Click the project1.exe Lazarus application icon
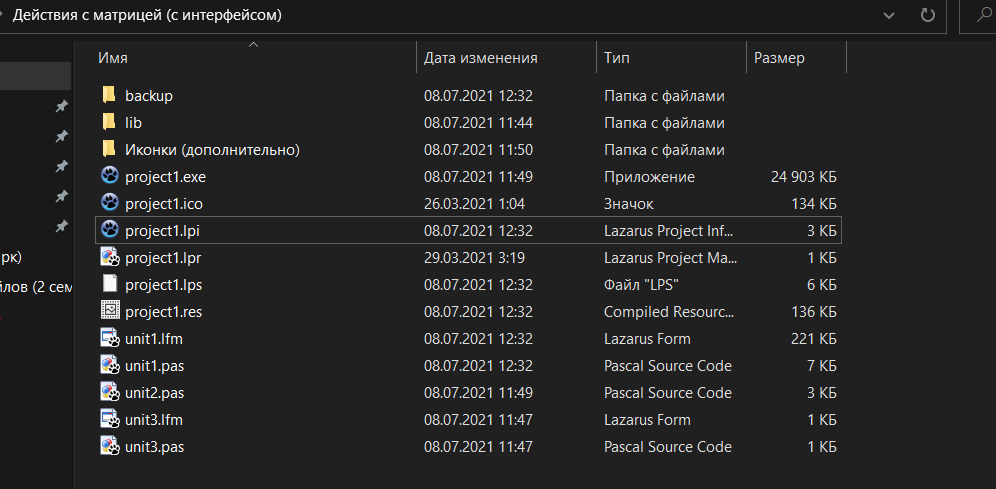This screenshot has height=489, width=996. 110,177
